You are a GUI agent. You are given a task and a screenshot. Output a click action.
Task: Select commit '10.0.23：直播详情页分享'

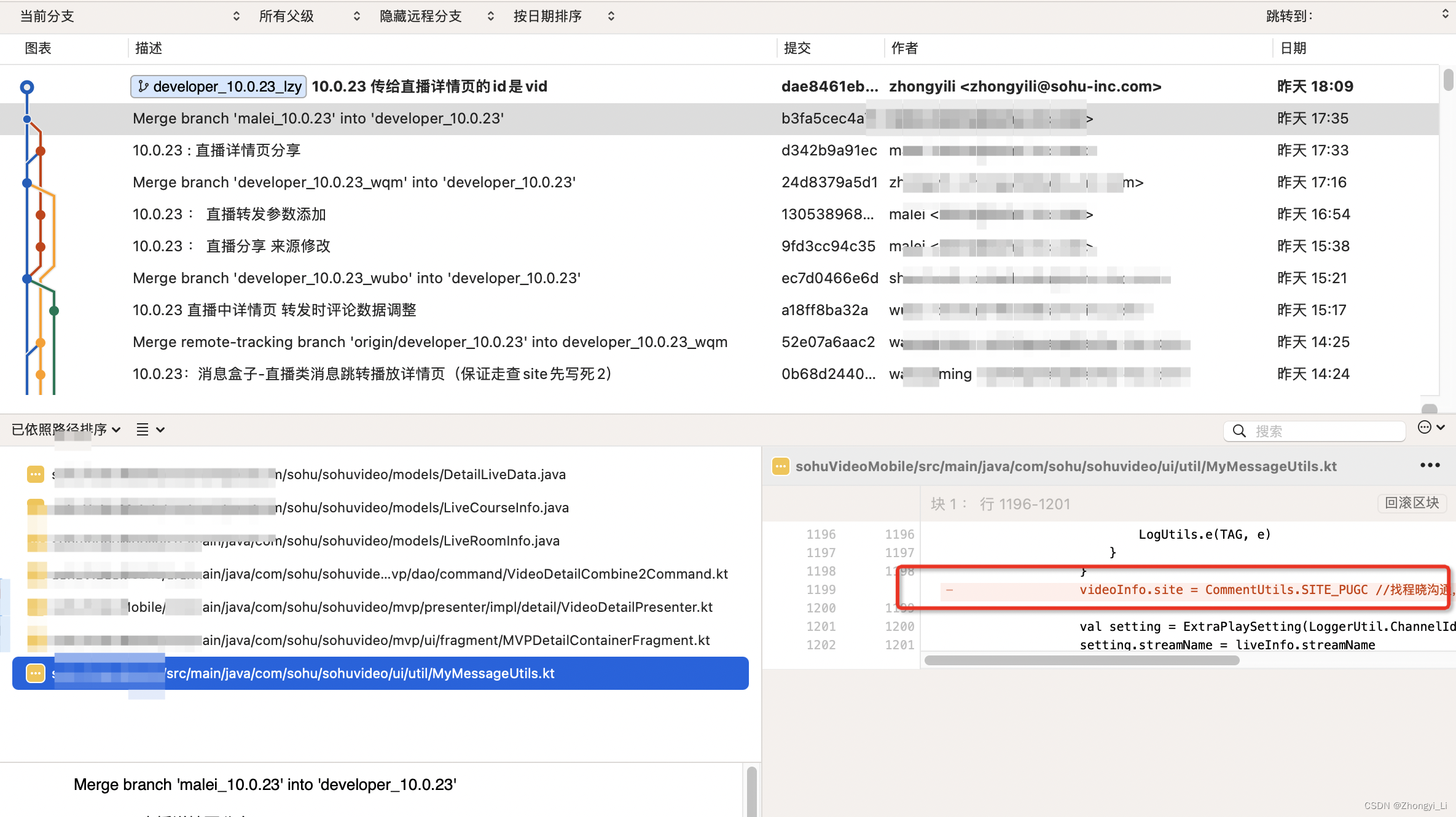click(x=719, y=150)
